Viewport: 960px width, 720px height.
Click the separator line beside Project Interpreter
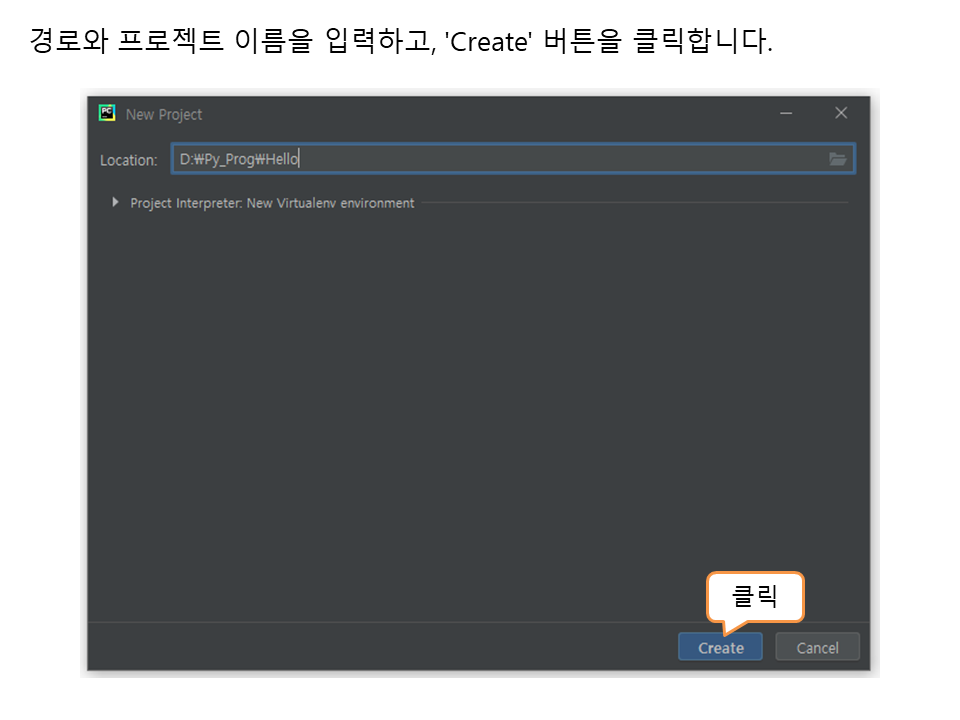pyautogui.click(x=630, y=203)
